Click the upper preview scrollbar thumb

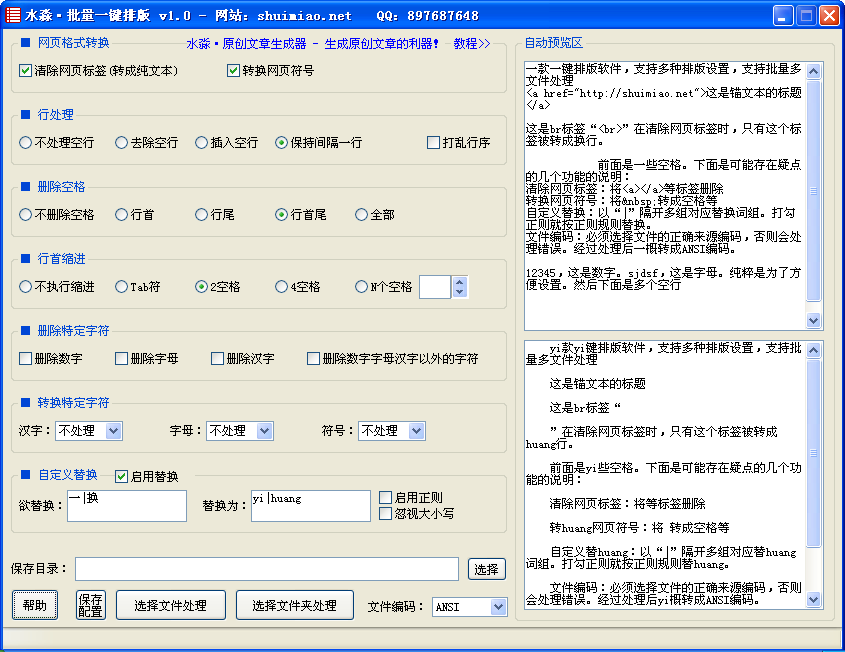(814, 191)
